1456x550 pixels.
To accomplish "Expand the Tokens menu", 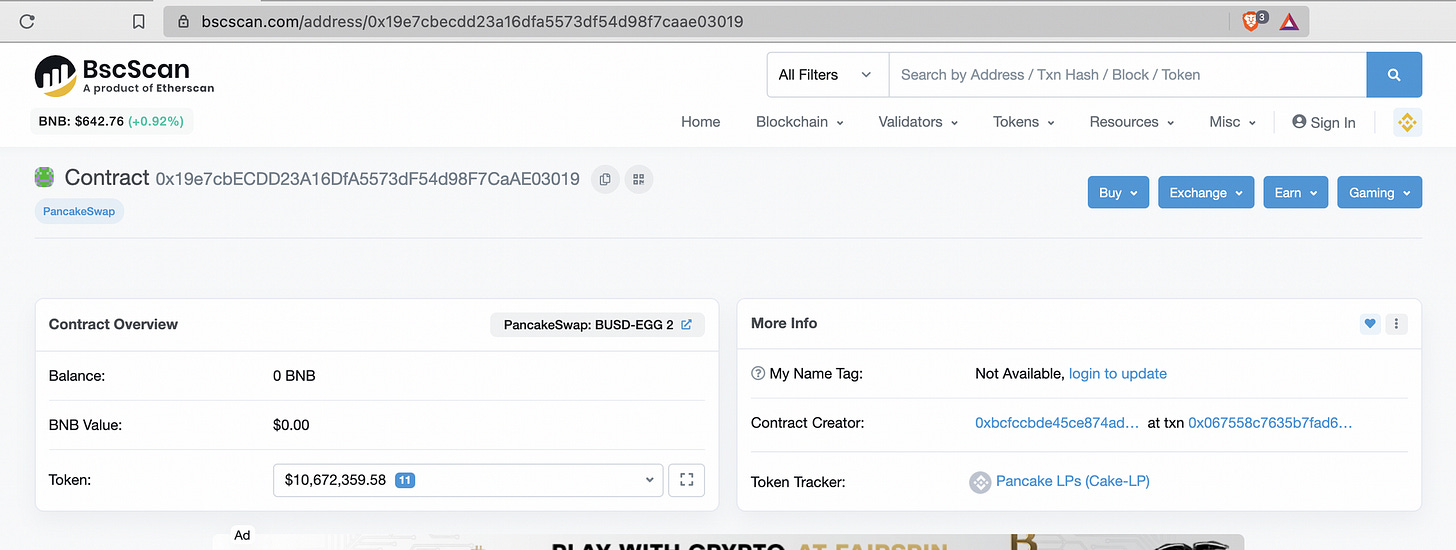I will point(1023,122).
